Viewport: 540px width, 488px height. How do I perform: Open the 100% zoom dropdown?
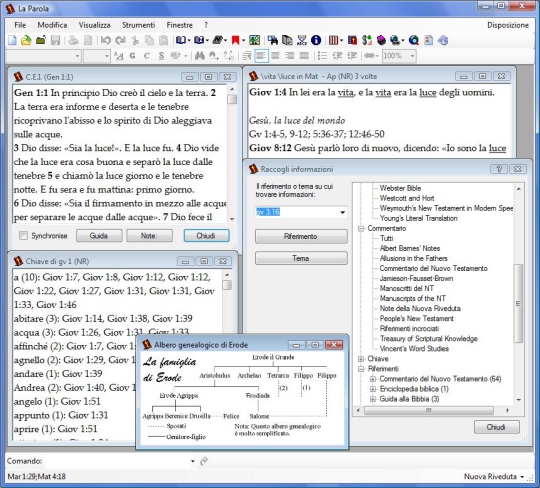tap(412, 56)
